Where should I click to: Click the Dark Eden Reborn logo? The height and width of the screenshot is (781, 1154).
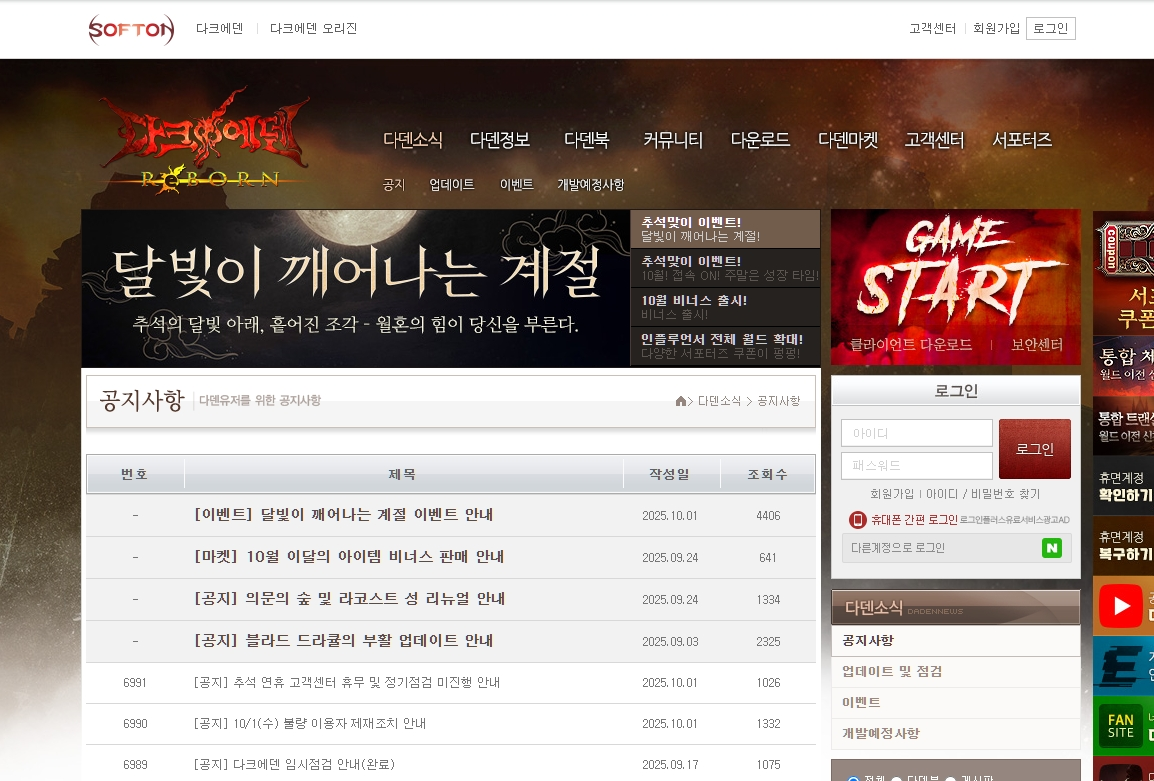(205, 141)
